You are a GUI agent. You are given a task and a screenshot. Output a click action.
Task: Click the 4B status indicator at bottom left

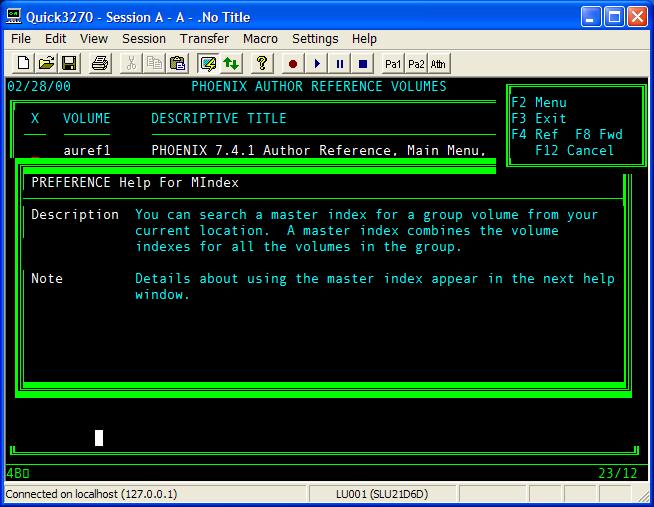[18, 473]
